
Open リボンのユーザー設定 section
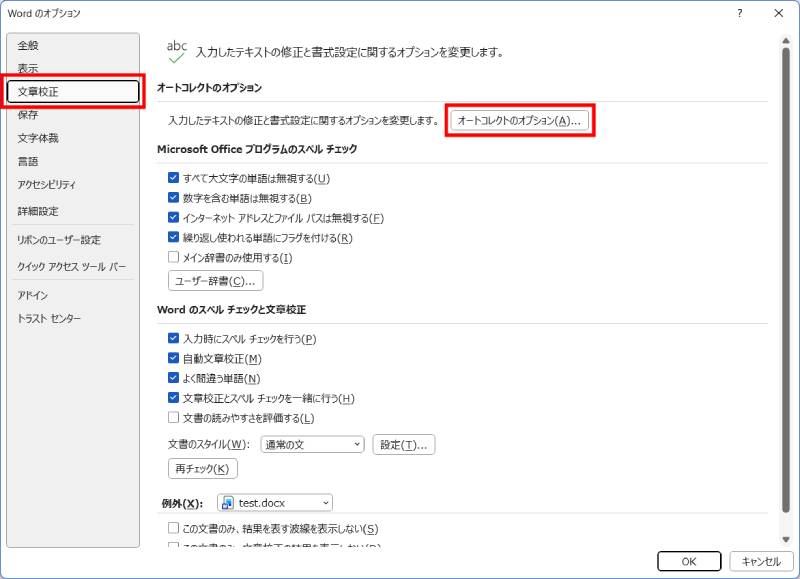(61, 239)
